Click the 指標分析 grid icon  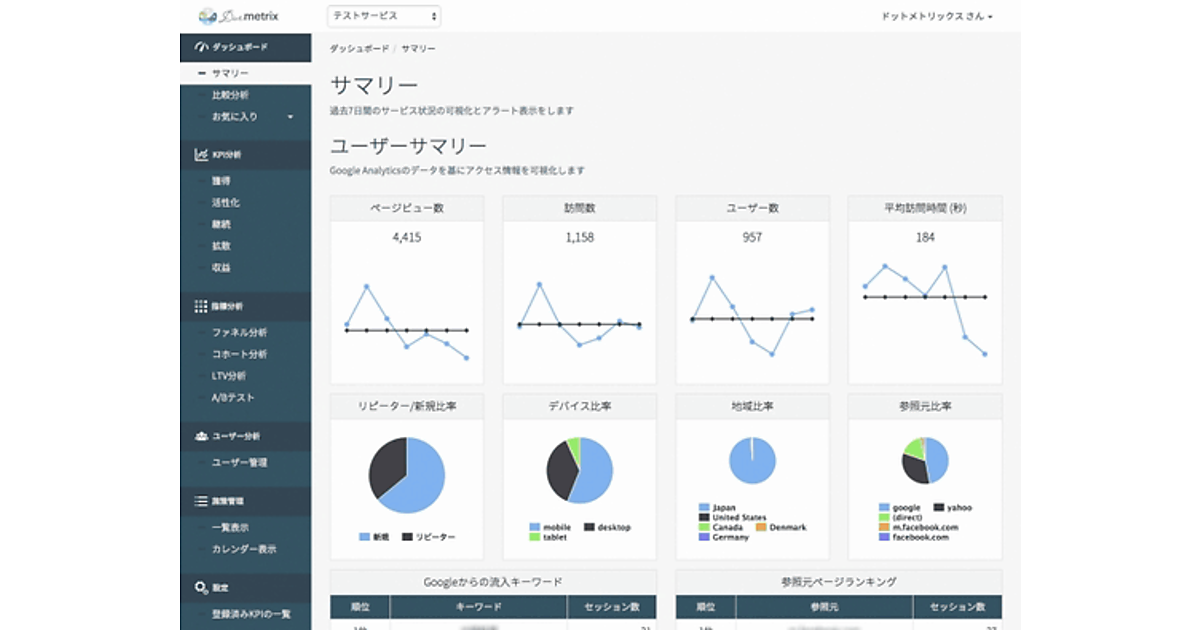[200, 306]
